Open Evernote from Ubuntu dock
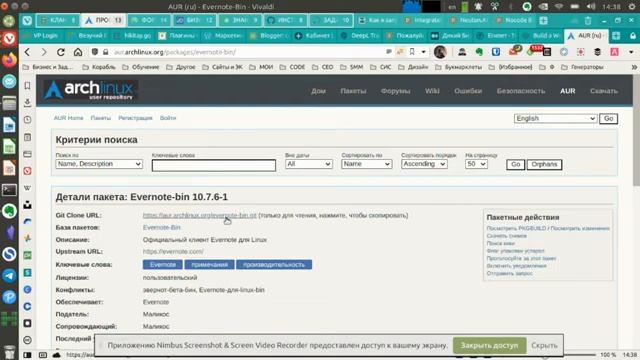Screen dimensions: 640x360 pos(9,211)
